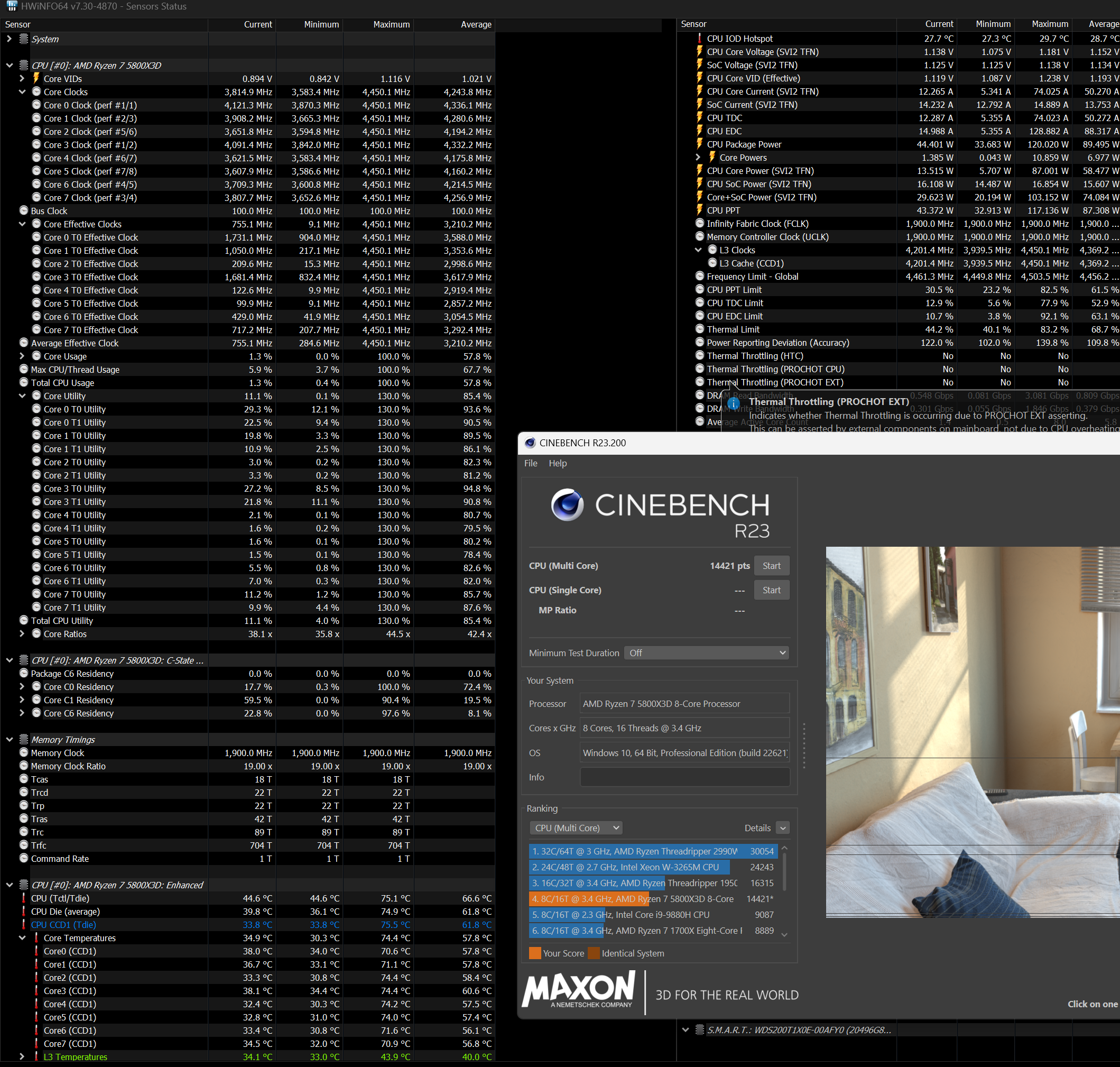Toggle the ranking Details dropdown arrow

(783, 828)
